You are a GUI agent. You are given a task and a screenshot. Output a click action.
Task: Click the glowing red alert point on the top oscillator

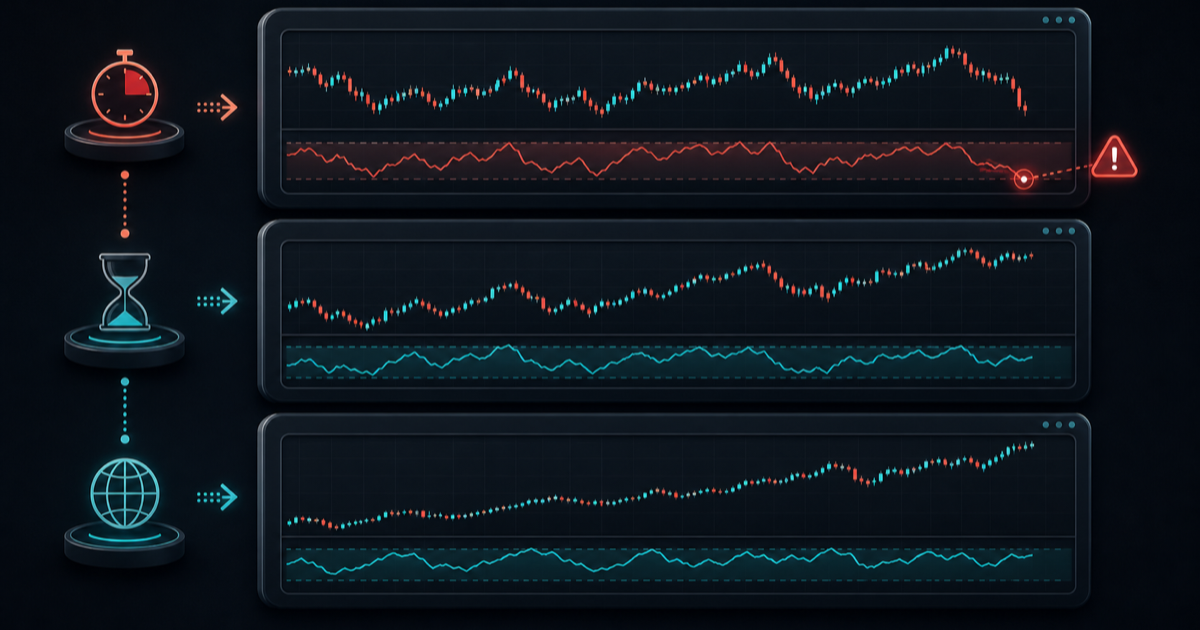point(1023,179)
